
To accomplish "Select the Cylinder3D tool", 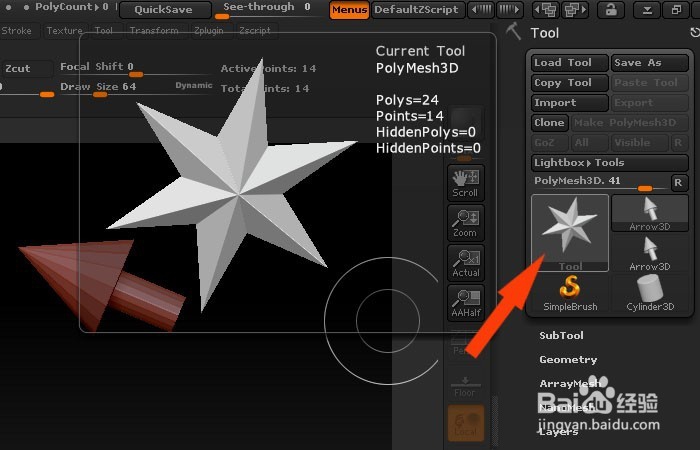I will pyautogui.click(x=650, y=293).
